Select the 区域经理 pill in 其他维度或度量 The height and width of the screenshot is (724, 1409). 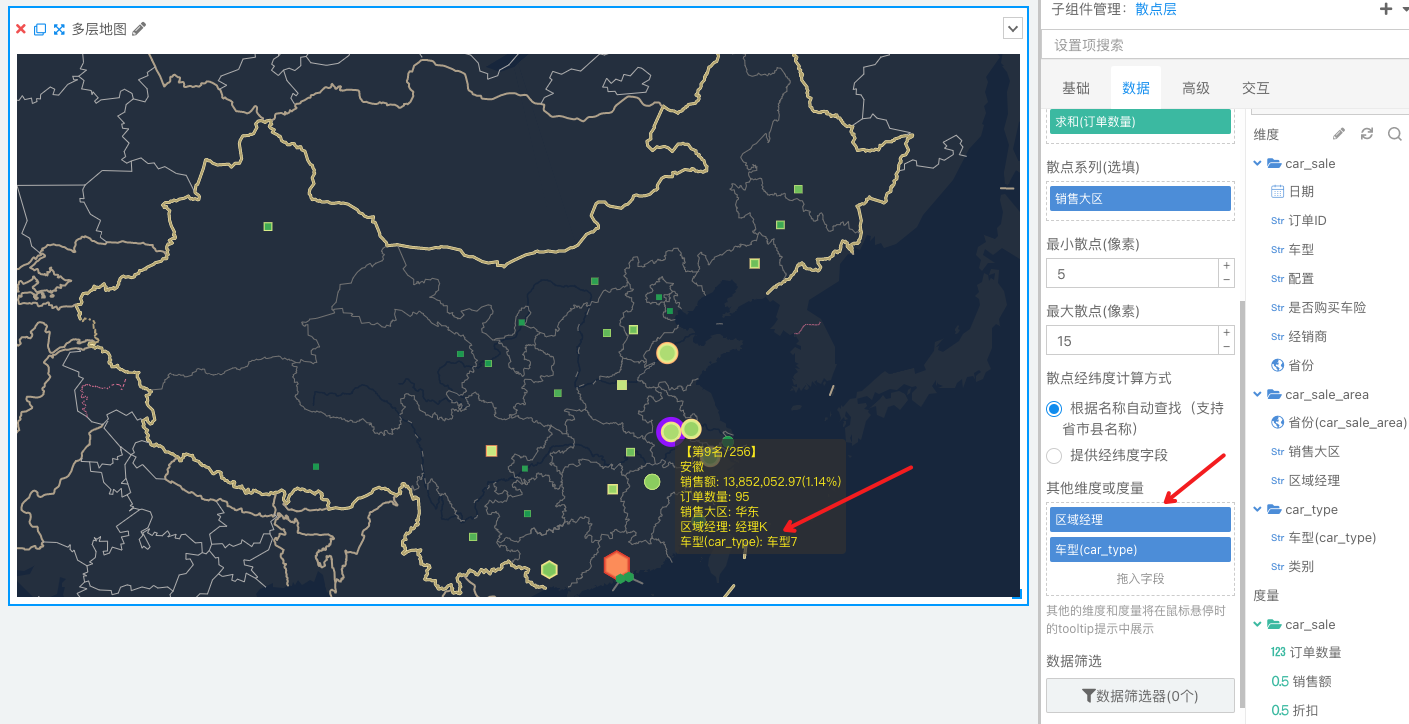[x=1140, y=519]
